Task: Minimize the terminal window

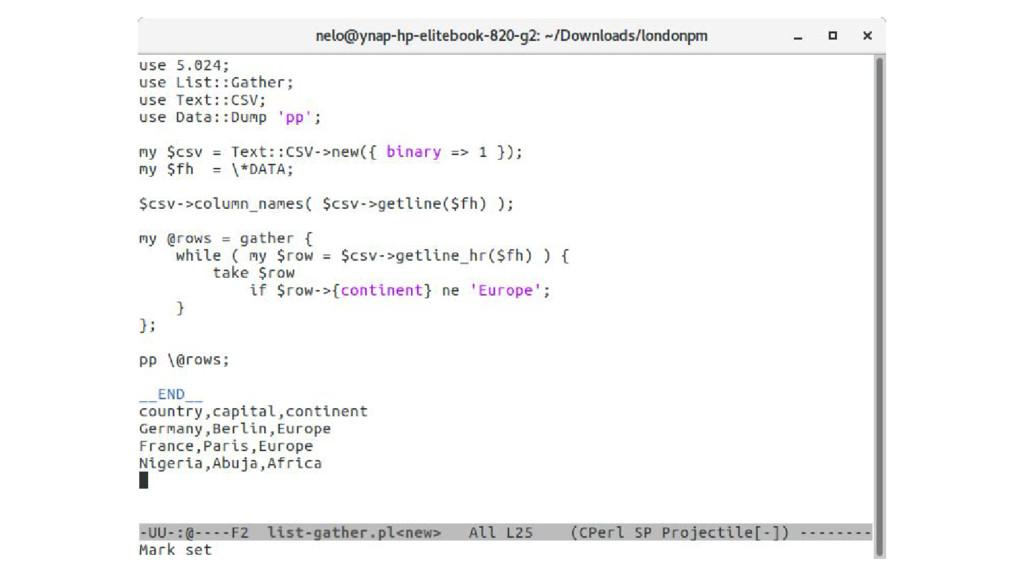Action: [797, 37]
